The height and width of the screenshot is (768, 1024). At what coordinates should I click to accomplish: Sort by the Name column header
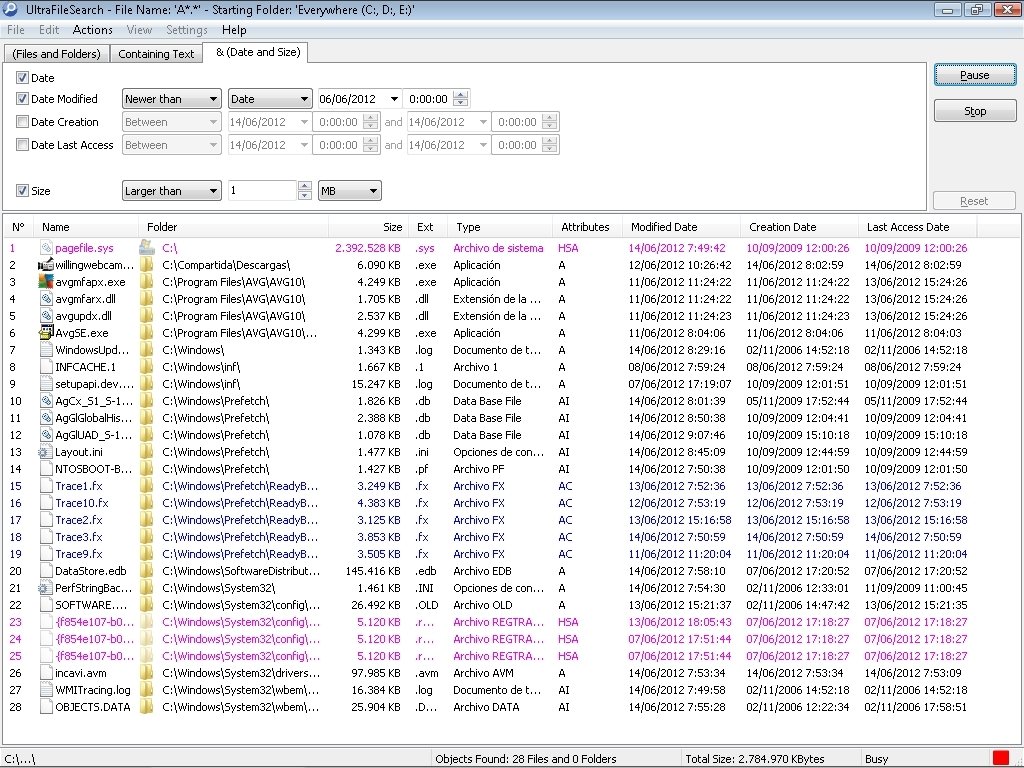(x=86, y=227)
